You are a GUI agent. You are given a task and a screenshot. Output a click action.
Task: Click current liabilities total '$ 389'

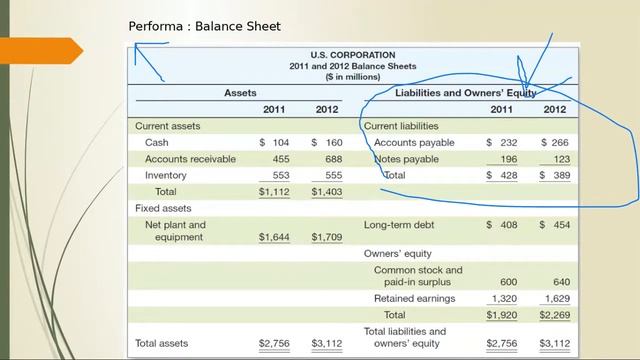(x=555, y=175)
